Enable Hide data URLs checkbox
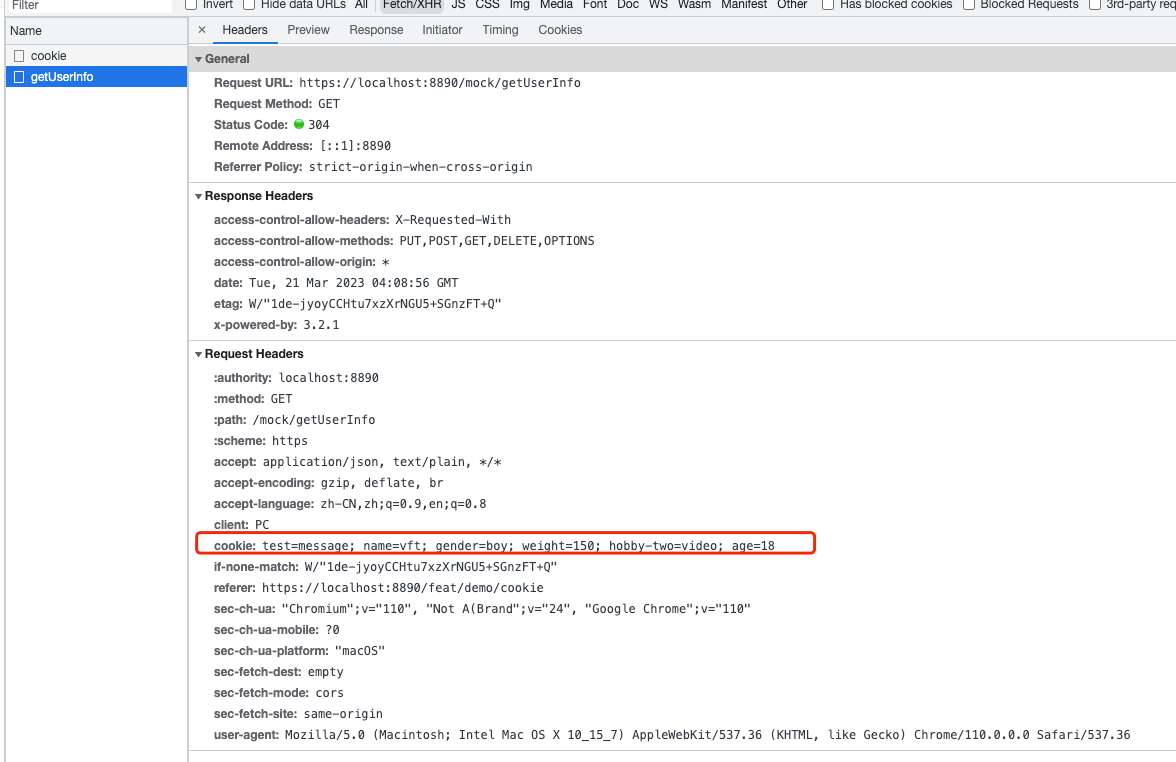1176x762 pixels. pyautogui.click(x=249, y=4)
